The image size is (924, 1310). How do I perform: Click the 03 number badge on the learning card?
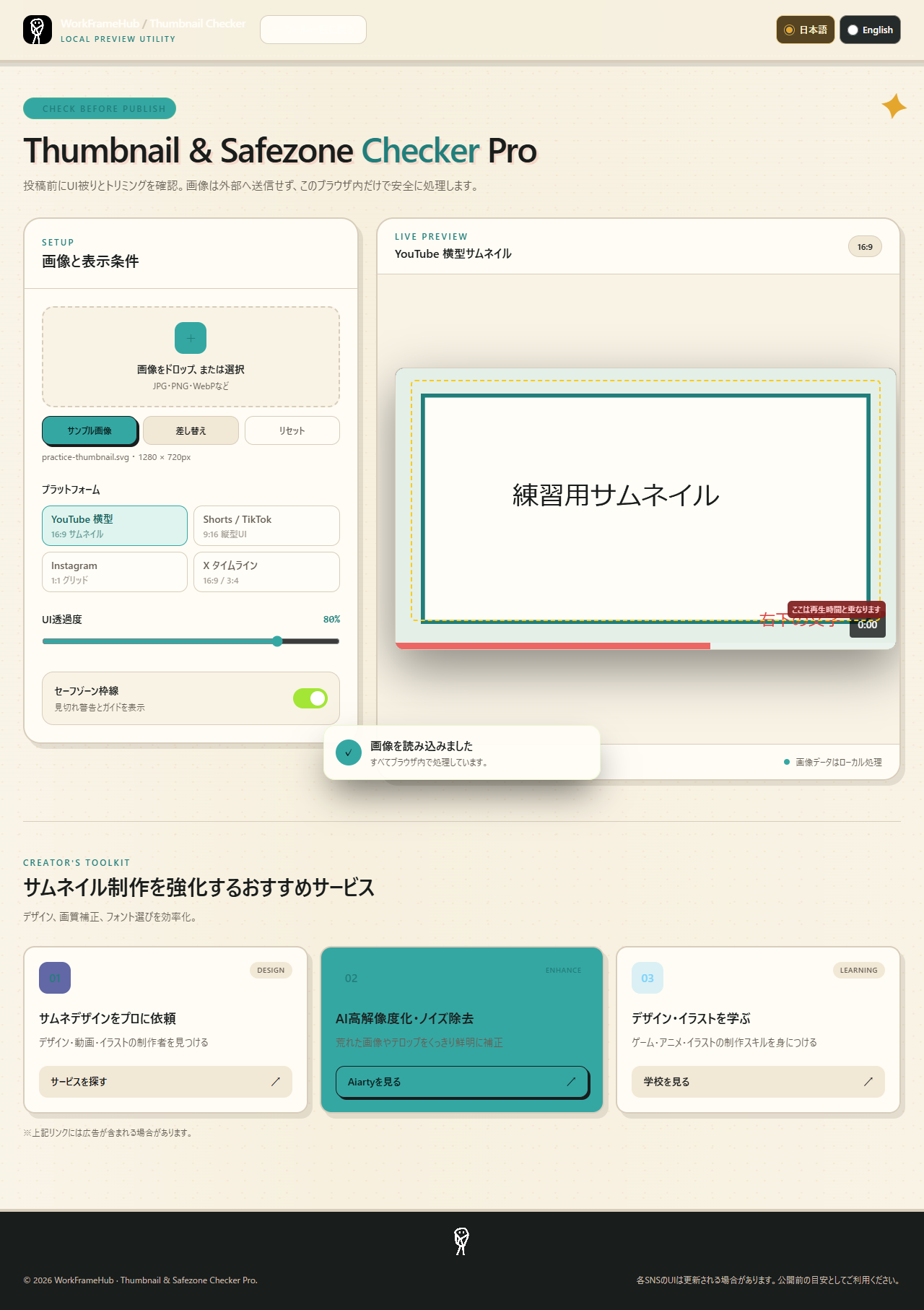648,978
